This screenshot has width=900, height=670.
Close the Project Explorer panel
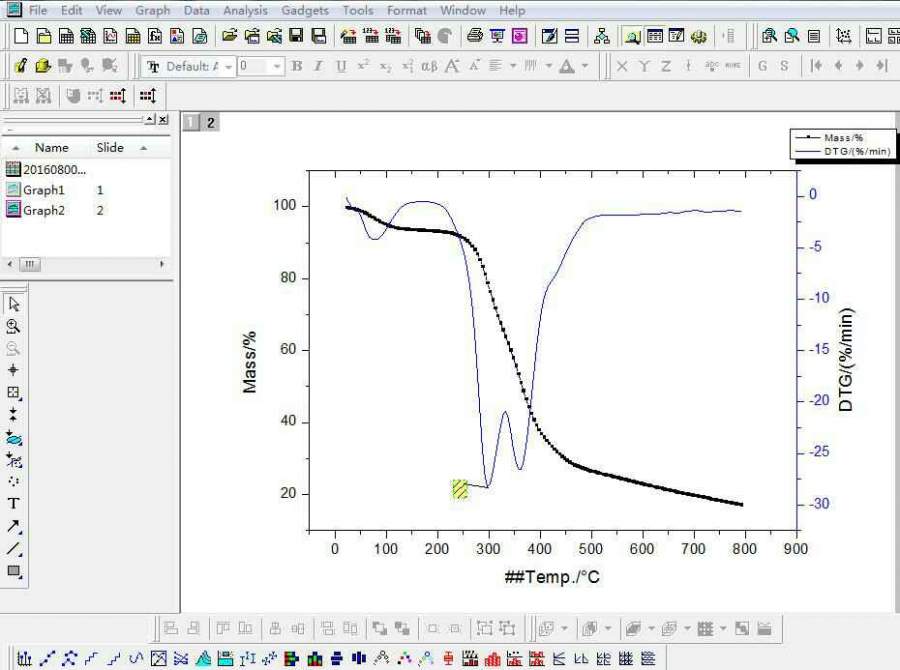(x=164, y=119)
